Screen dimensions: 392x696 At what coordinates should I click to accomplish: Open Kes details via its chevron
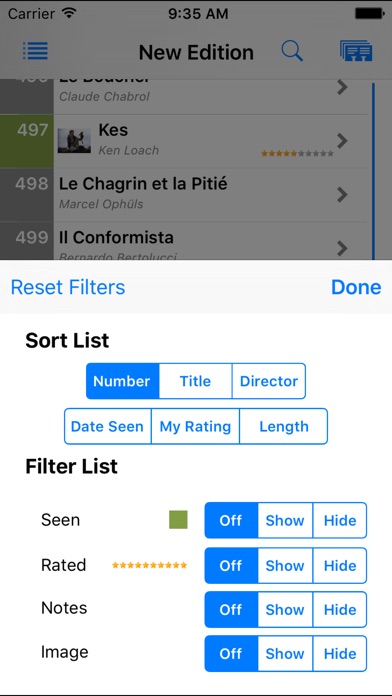342,141
